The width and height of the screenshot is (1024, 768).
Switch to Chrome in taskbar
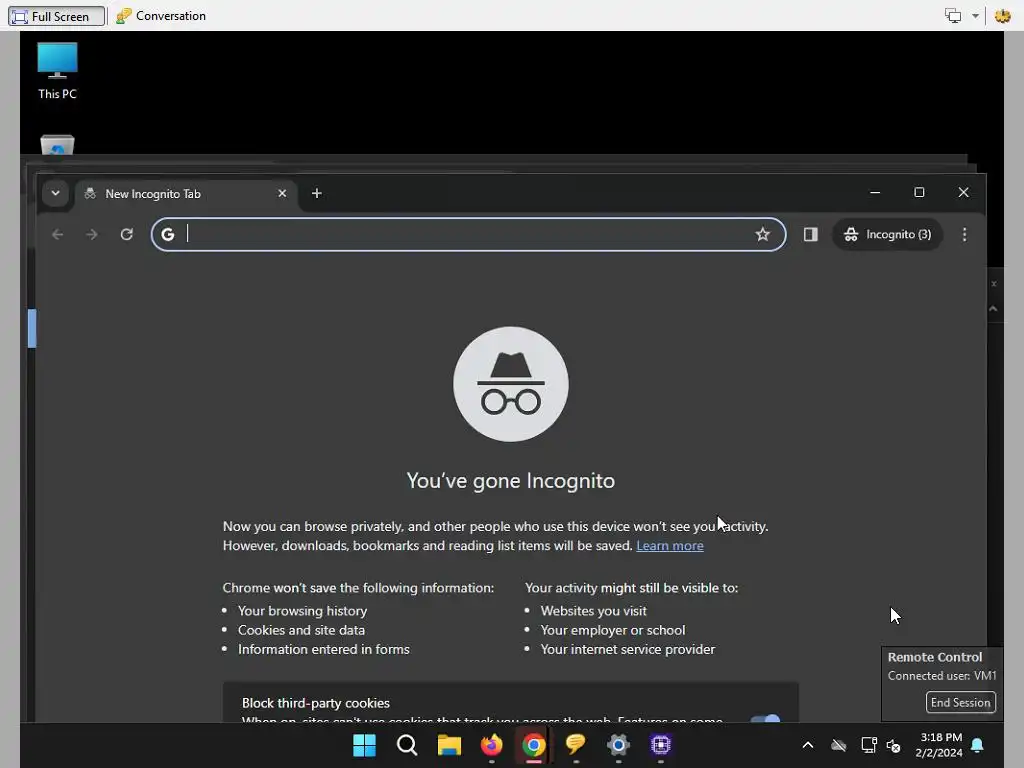[534, 745]
